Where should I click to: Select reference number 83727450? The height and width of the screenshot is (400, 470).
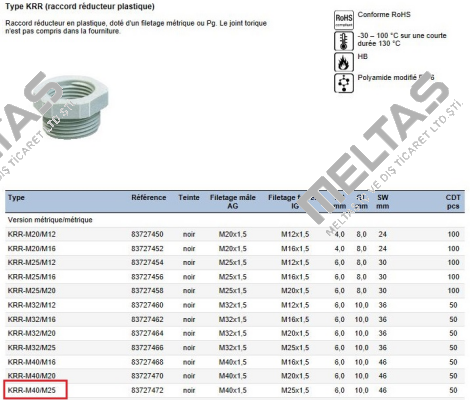click(147, 234)
